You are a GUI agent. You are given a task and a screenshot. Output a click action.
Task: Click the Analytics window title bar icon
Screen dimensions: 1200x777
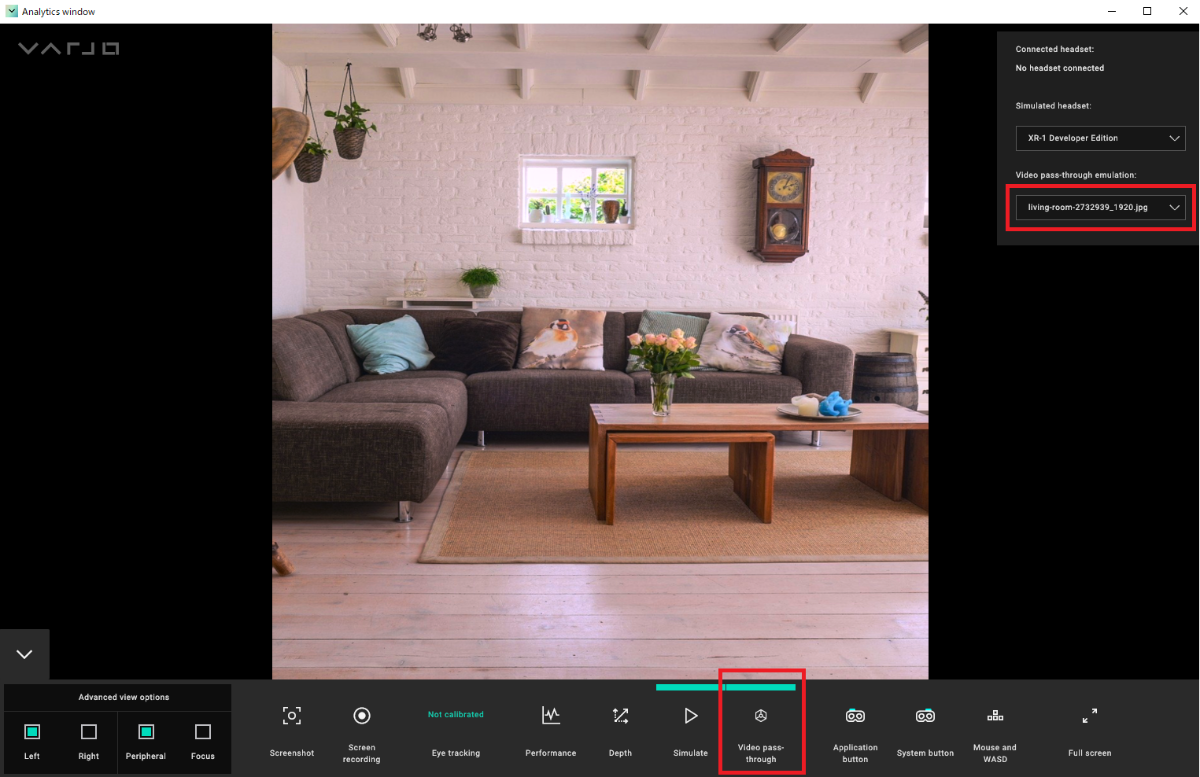[12, 11]
